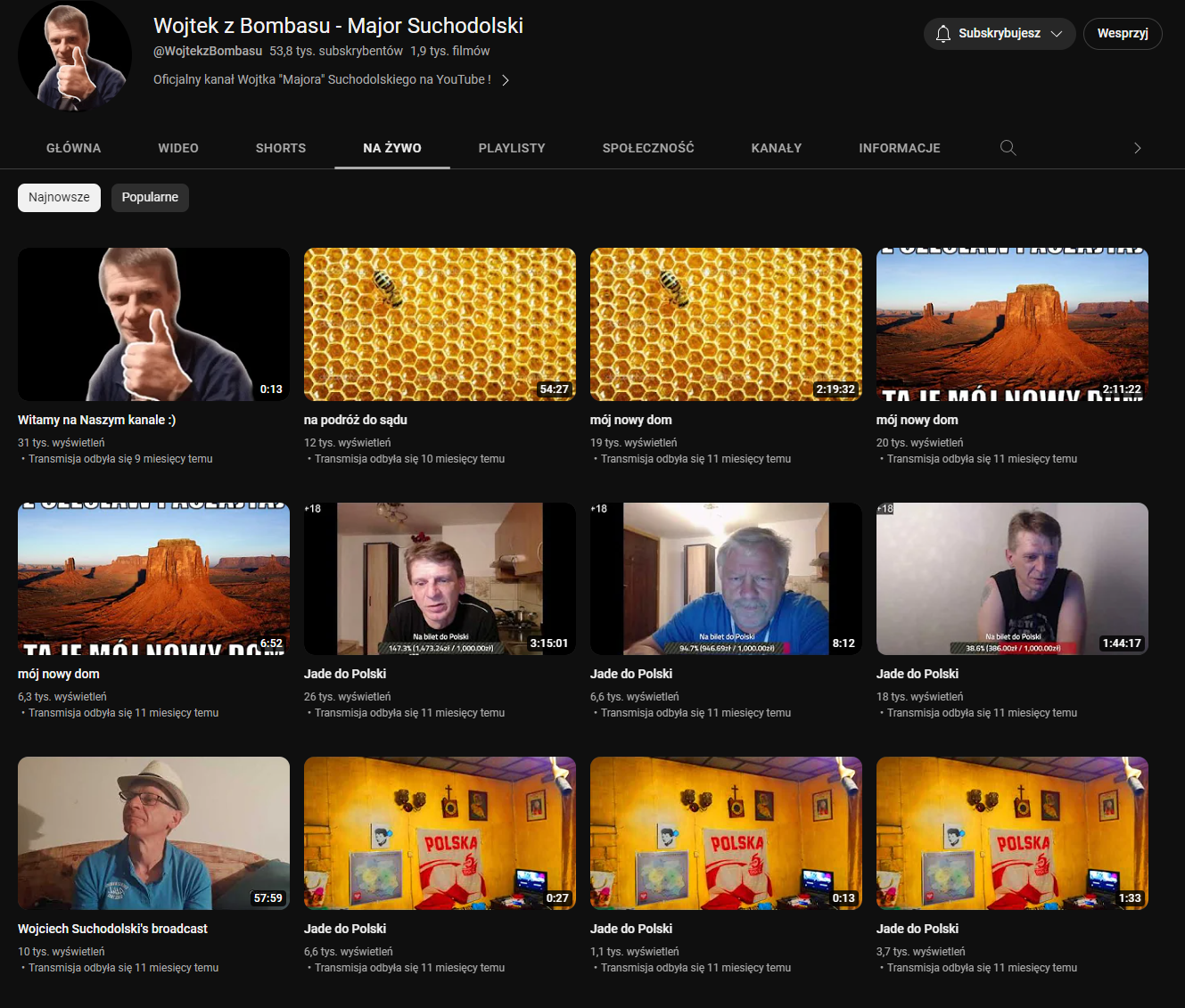This screenshot has width=1185, height=1008.
Task: Open the PLAYLISTY tab
Action: pos(512,148)
